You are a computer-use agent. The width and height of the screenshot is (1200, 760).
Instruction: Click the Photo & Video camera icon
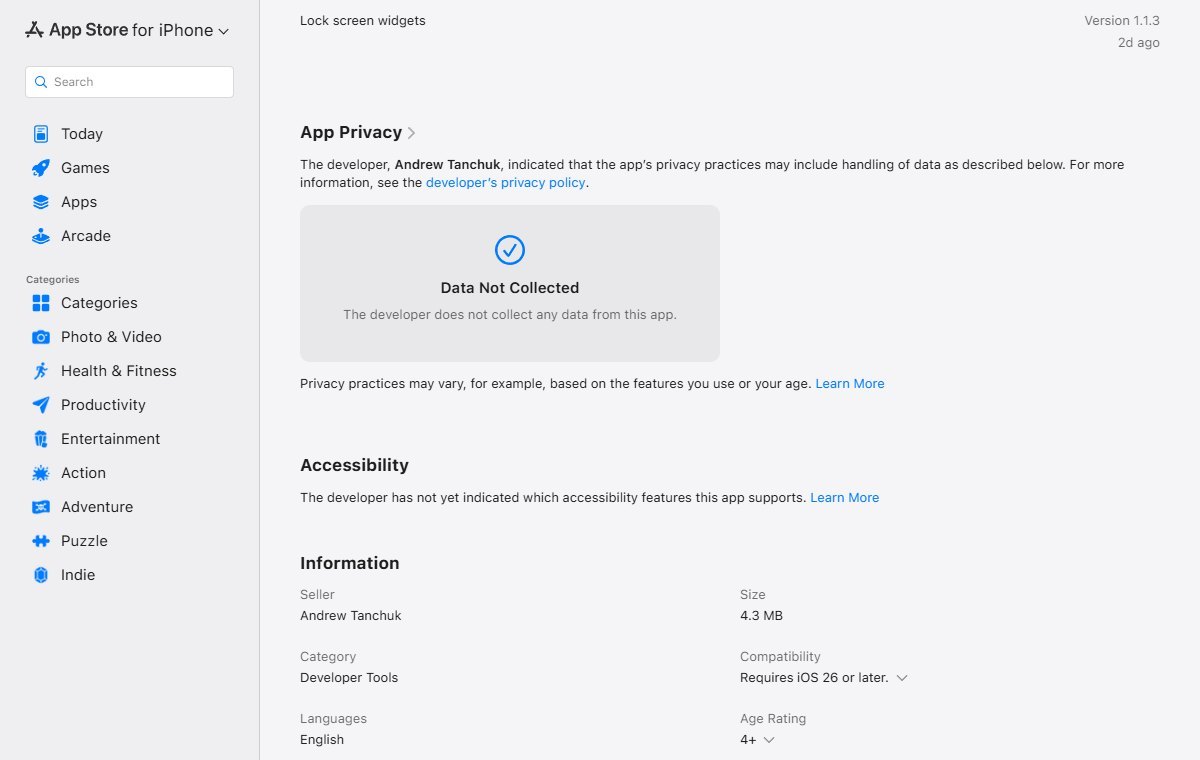41,337
